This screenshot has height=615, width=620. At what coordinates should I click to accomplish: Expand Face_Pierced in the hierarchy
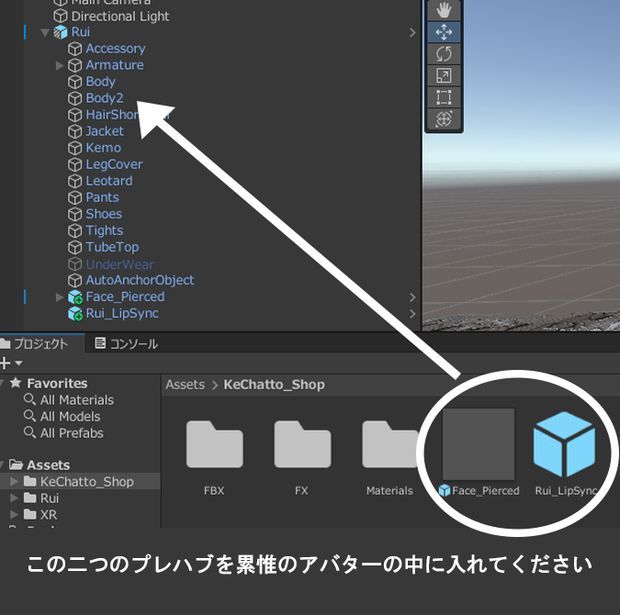[x=59, y=297]
